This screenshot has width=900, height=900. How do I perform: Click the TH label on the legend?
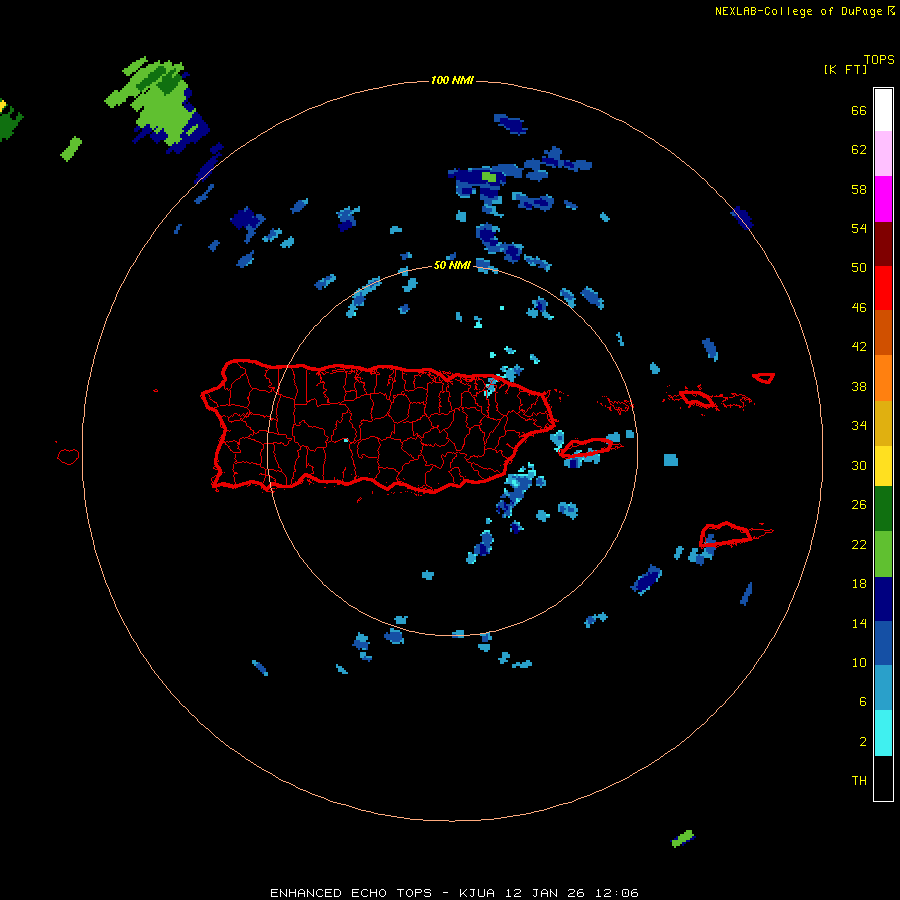coord(859,781)
